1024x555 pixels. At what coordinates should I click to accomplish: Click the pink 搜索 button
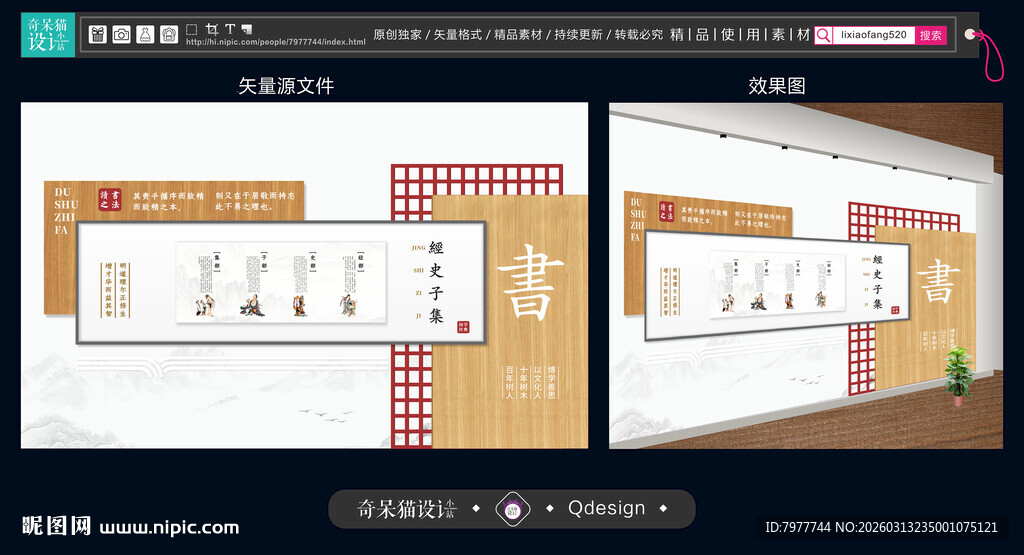click(931, 35)
